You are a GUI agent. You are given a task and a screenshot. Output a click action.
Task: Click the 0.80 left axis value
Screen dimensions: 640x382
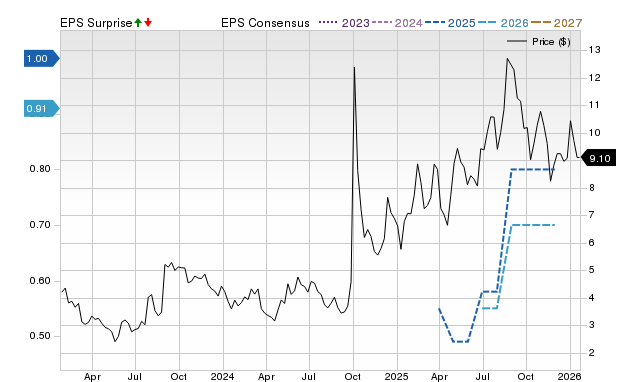coord(40,169)
